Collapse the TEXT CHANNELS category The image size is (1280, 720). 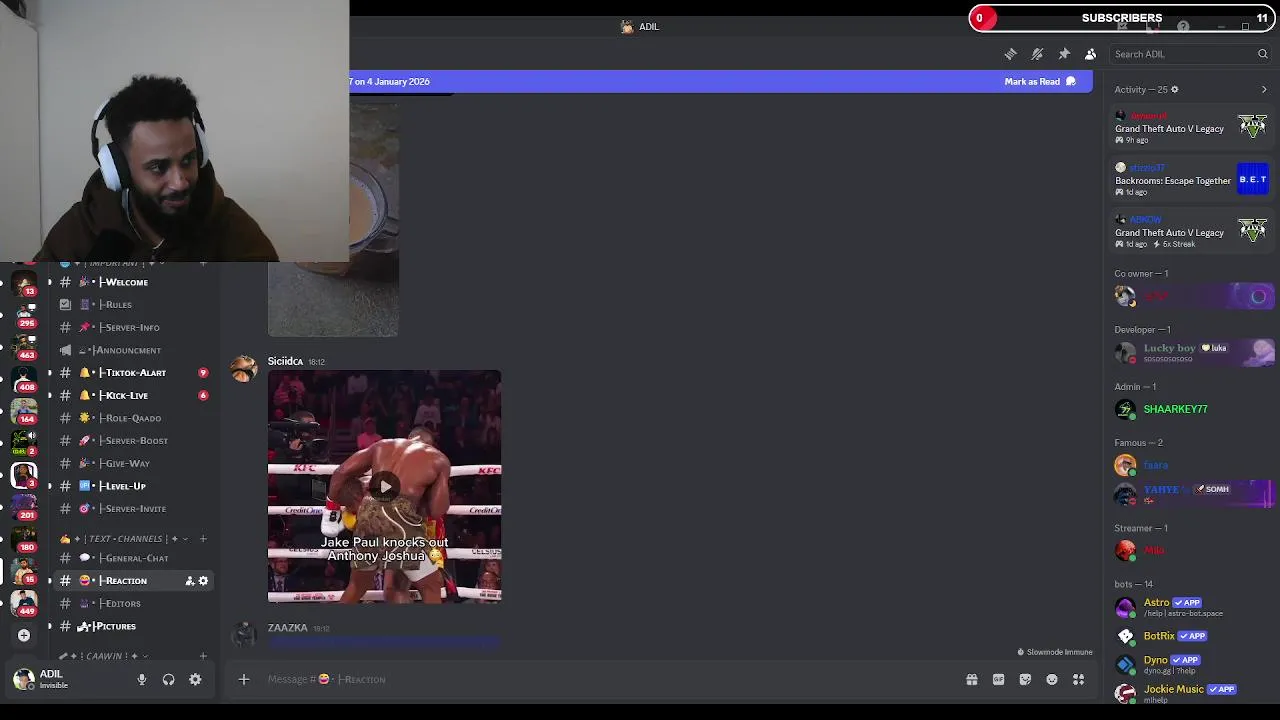[126, 539]
